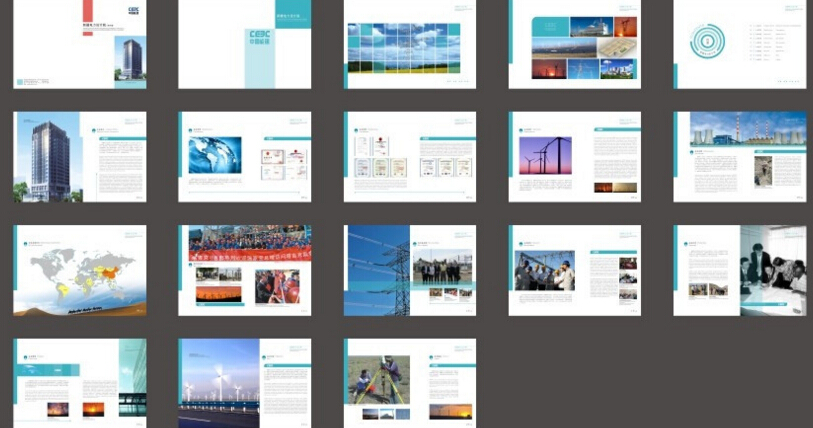
Task: Select the group photo page with red banner
Action: point(245,270)
